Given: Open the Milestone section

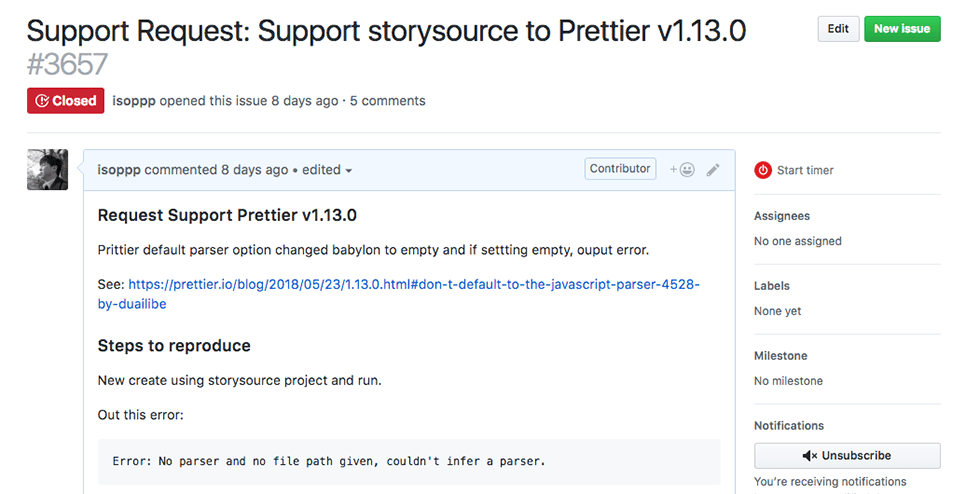Looking at the screenshot, I should pos(781,356).
